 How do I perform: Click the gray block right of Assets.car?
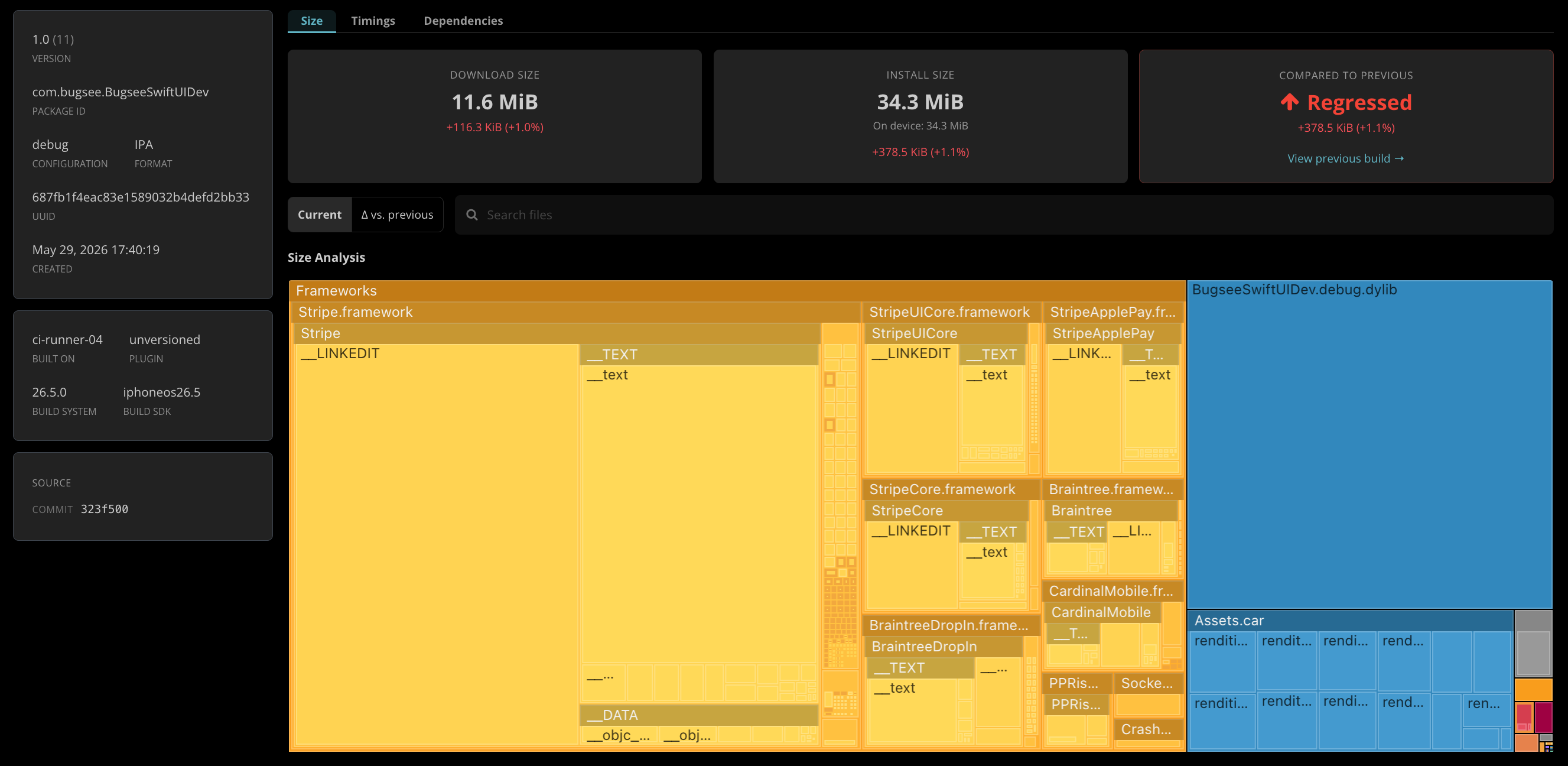tap(1533, 643)
